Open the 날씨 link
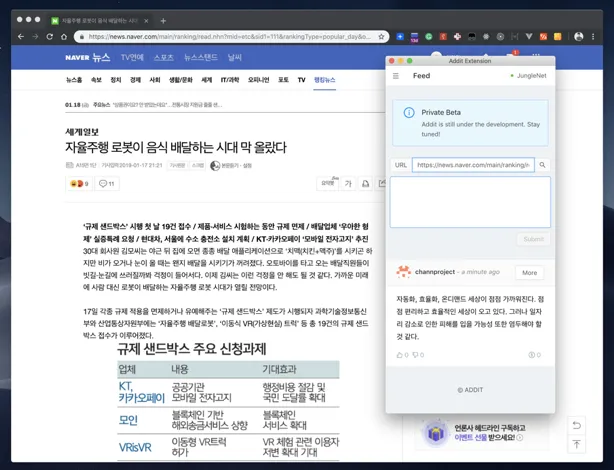The height and width of the screenshot is (470, 614). (235, 58)
